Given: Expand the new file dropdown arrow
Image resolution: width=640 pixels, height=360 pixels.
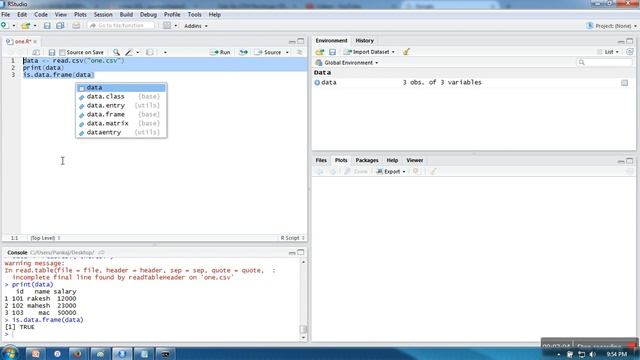Looking at the screenshot, I should (x=13, y=26).
